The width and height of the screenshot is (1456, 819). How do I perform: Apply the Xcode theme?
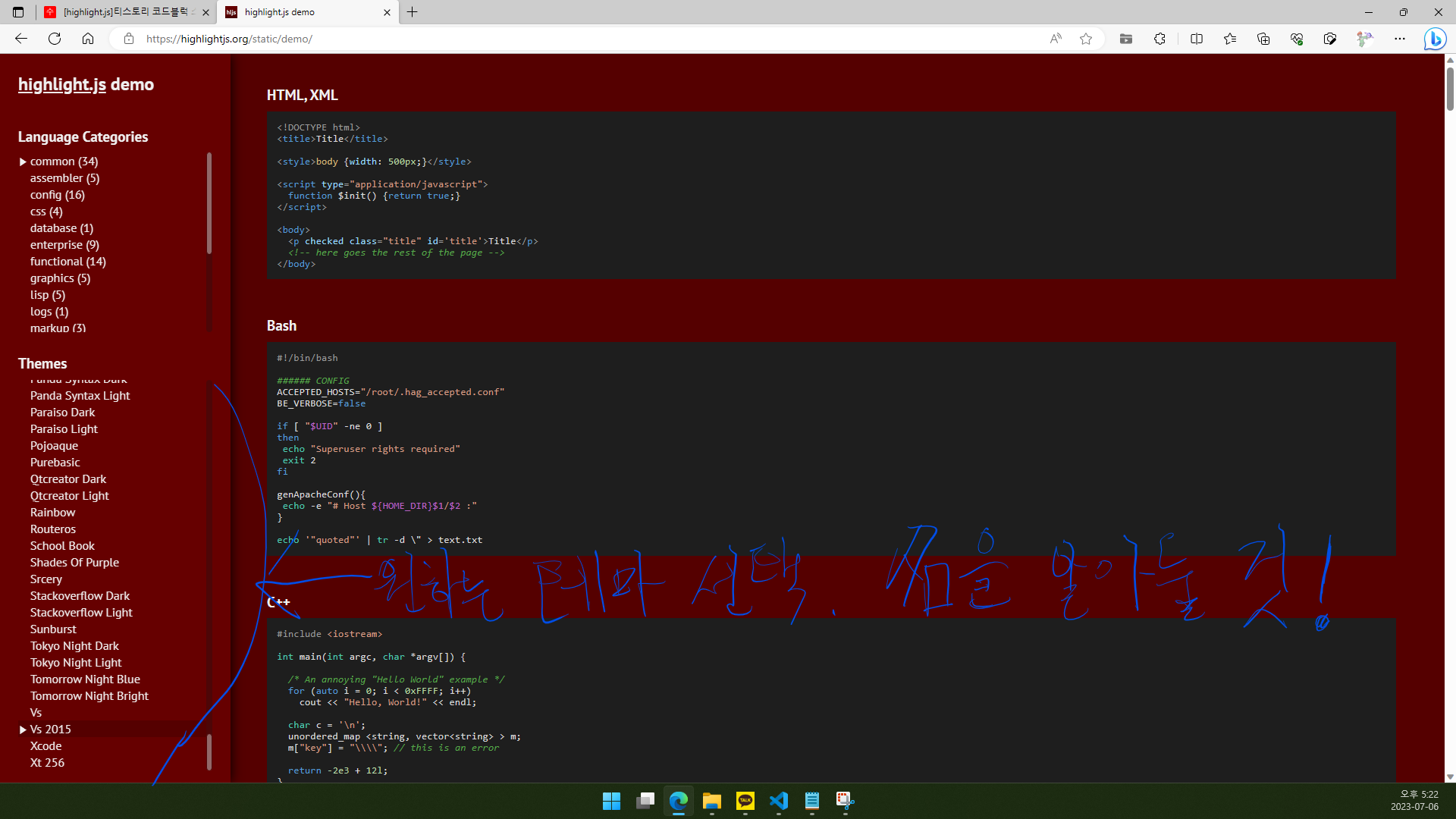tap(45, 746)
